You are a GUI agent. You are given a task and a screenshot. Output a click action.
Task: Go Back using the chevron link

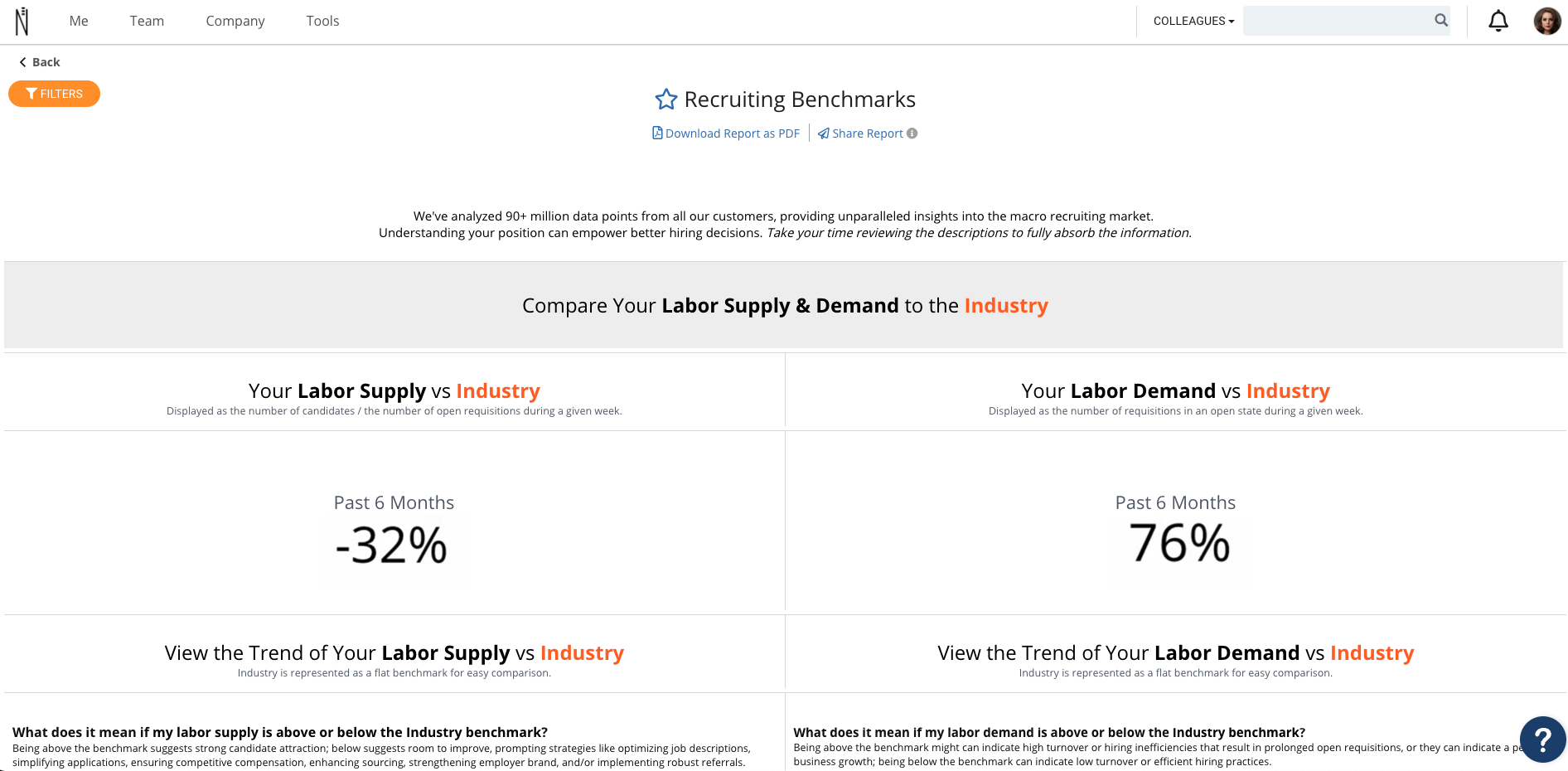click(39, 62)
